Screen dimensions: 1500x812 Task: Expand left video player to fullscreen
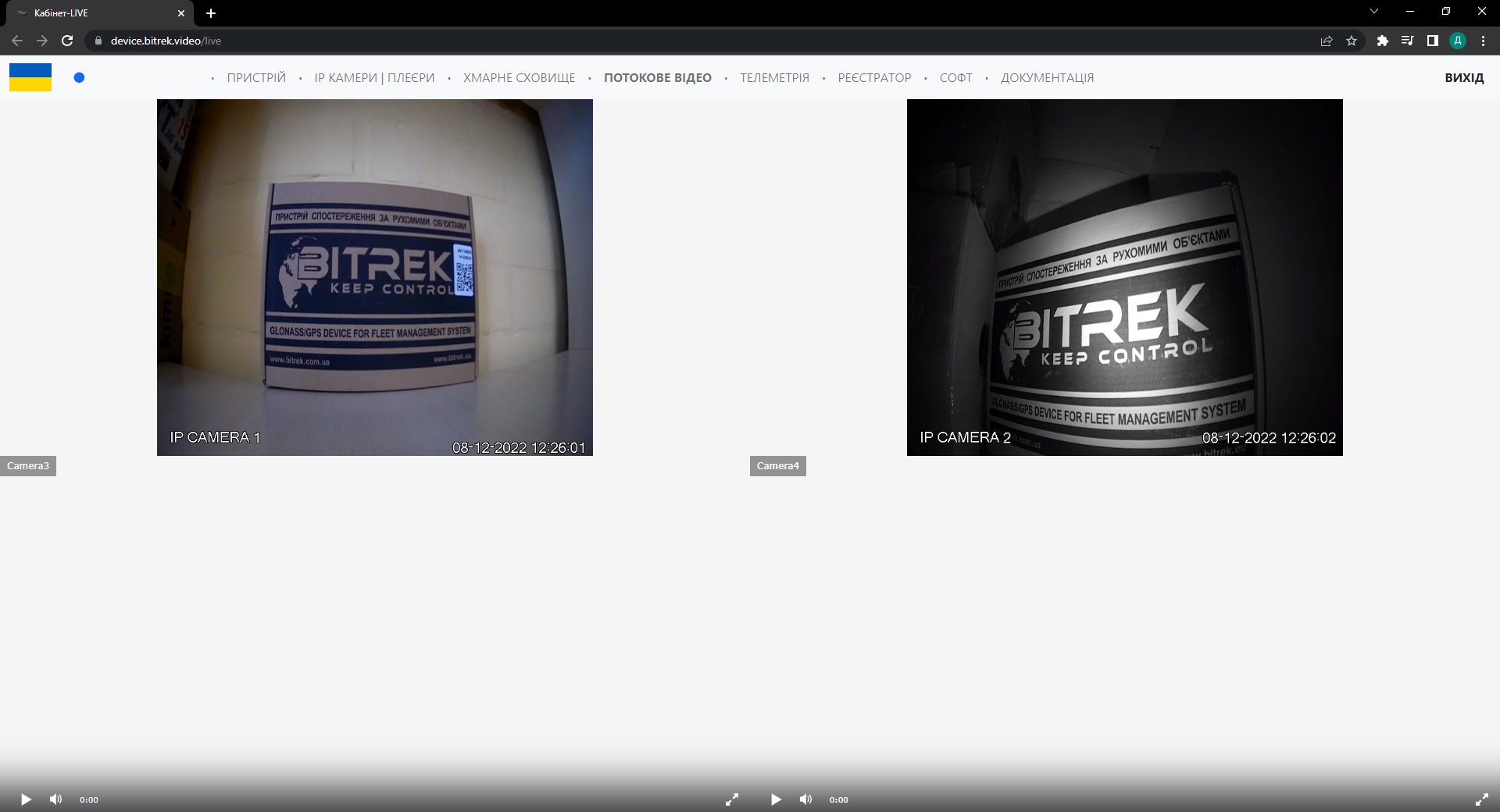coord(731,800)
